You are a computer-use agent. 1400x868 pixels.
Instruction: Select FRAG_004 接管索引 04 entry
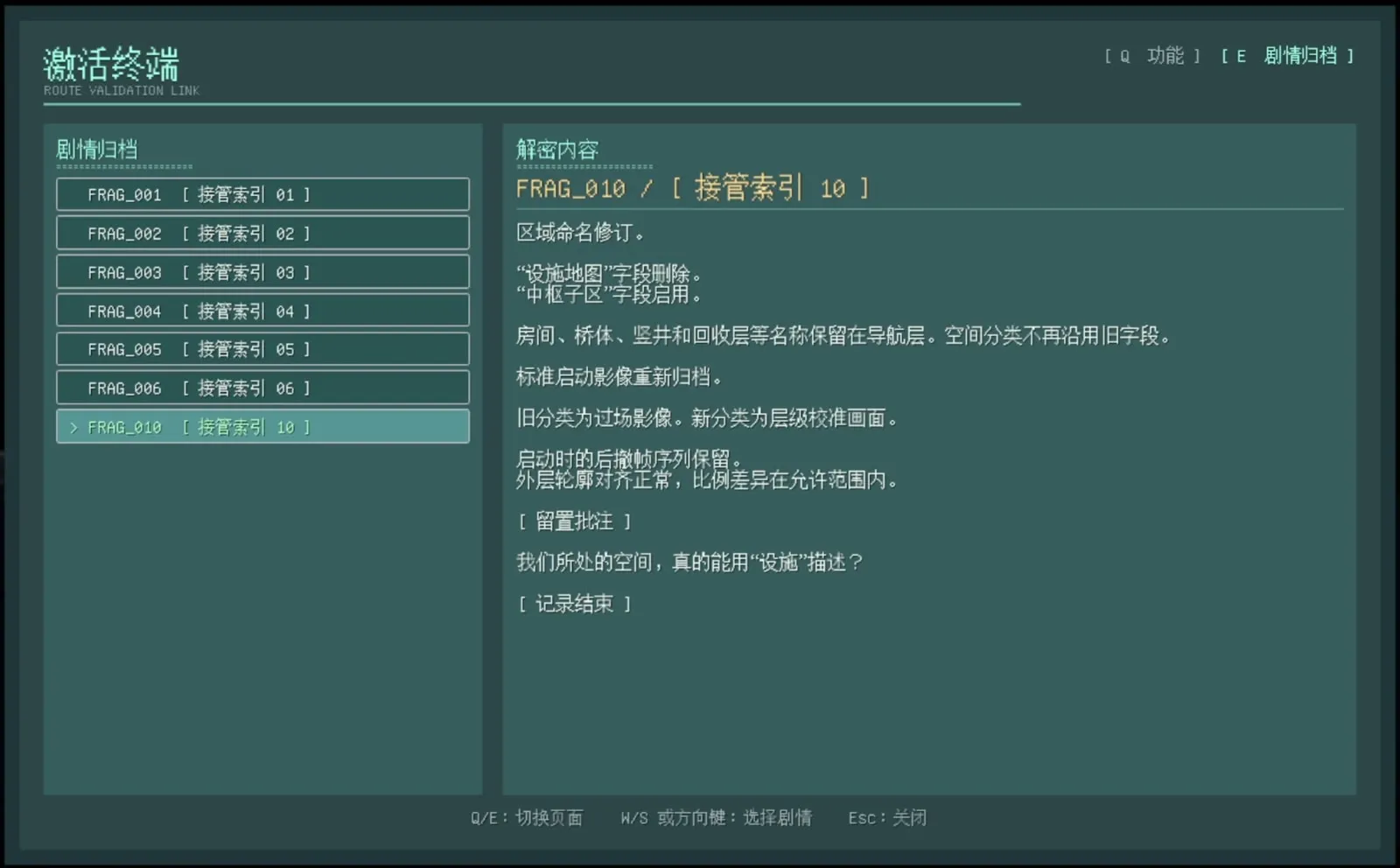pos(262,311)
